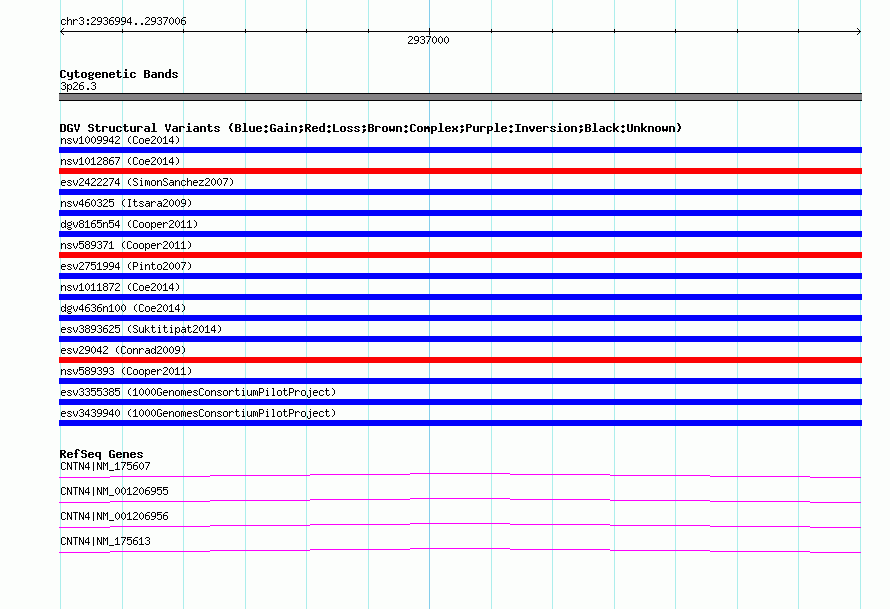The image size is (890, 609).
Task: Click blue bar under esv3439940
Action: pos(460,423)
